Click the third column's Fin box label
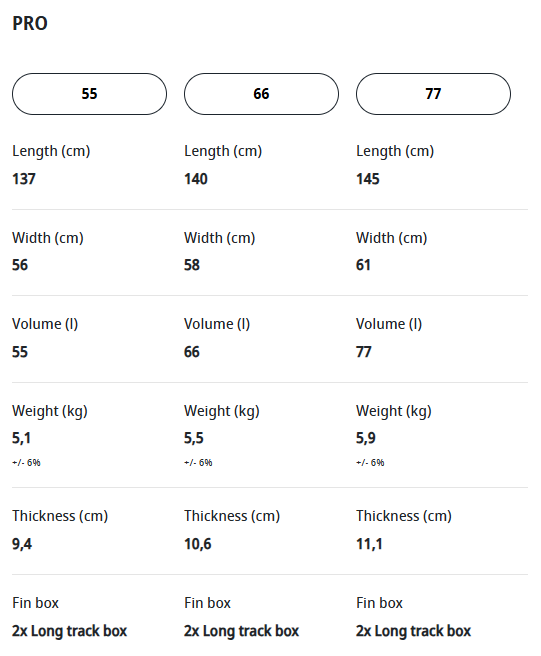 (379, 603)
